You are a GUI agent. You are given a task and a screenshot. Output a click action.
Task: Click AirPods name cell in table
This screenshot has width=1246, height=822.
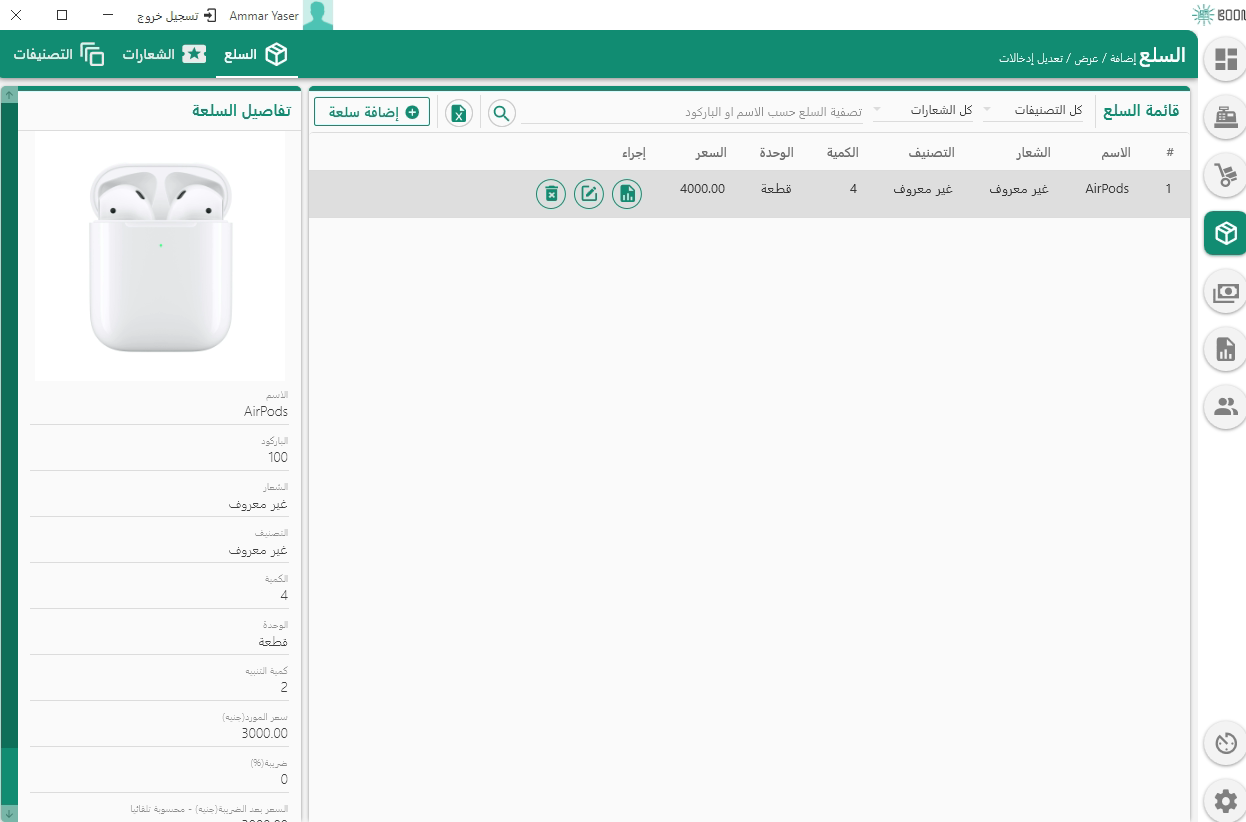pos(1107,188)
